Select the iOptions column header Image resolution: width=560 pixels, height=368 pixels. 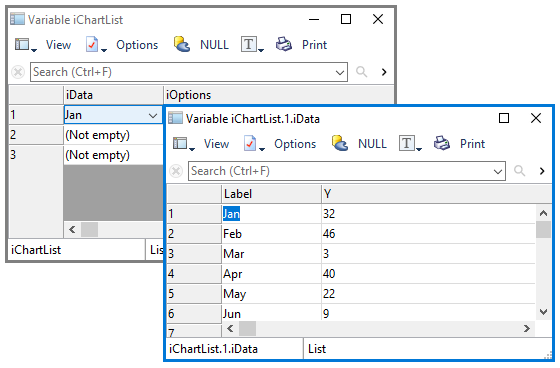point(279,95)
